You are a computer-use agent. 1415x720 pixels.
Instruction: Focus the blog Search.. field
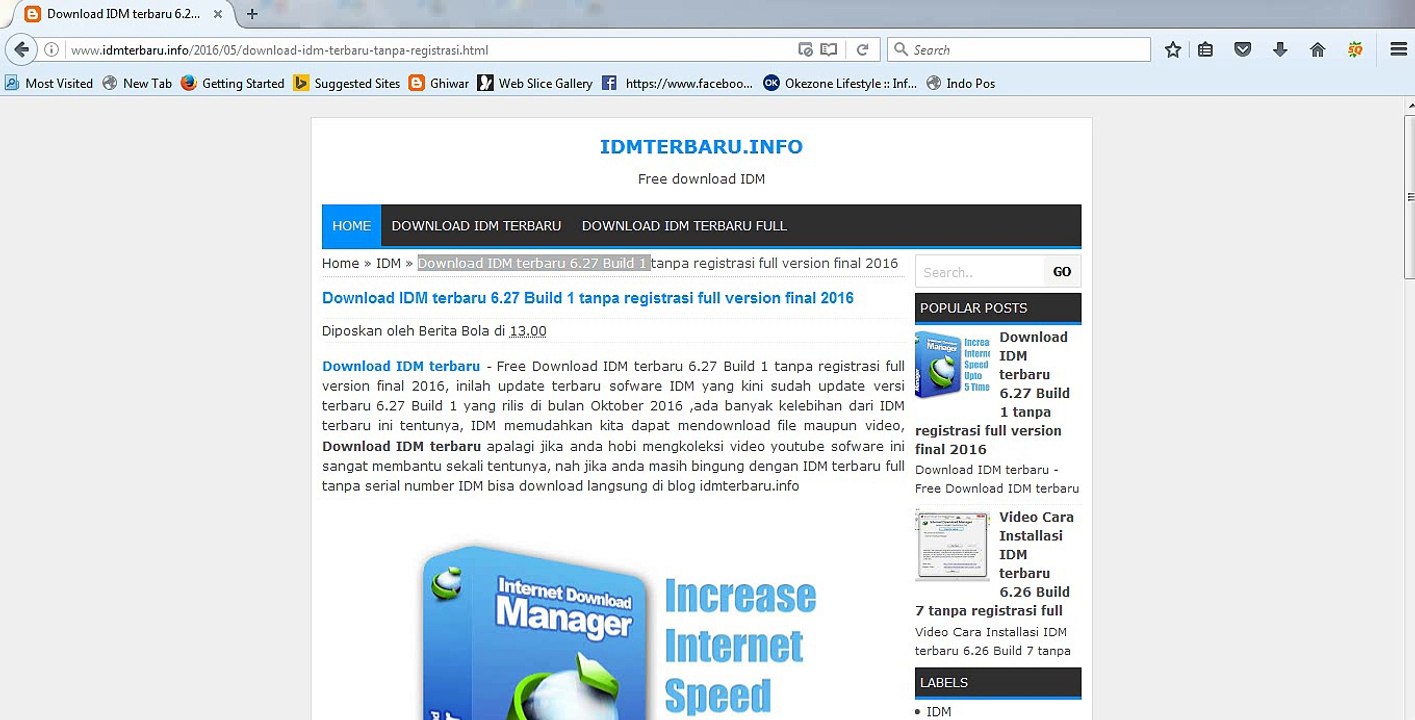(x=980, y=272)
